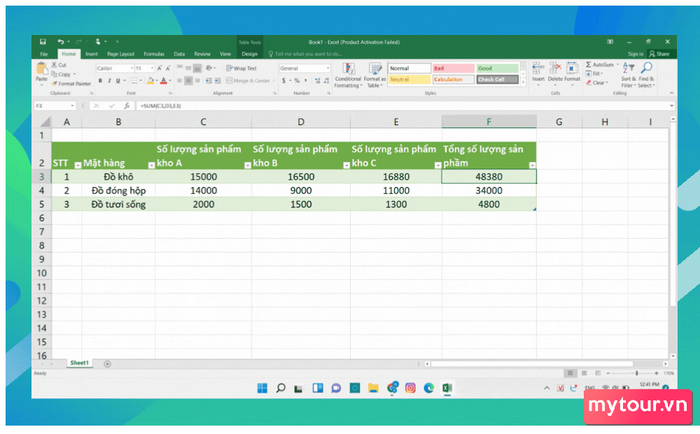The width and height of the screenshot is (700, 434).
Task: Open the Page Layout tab
Action: tap(120, 53)
